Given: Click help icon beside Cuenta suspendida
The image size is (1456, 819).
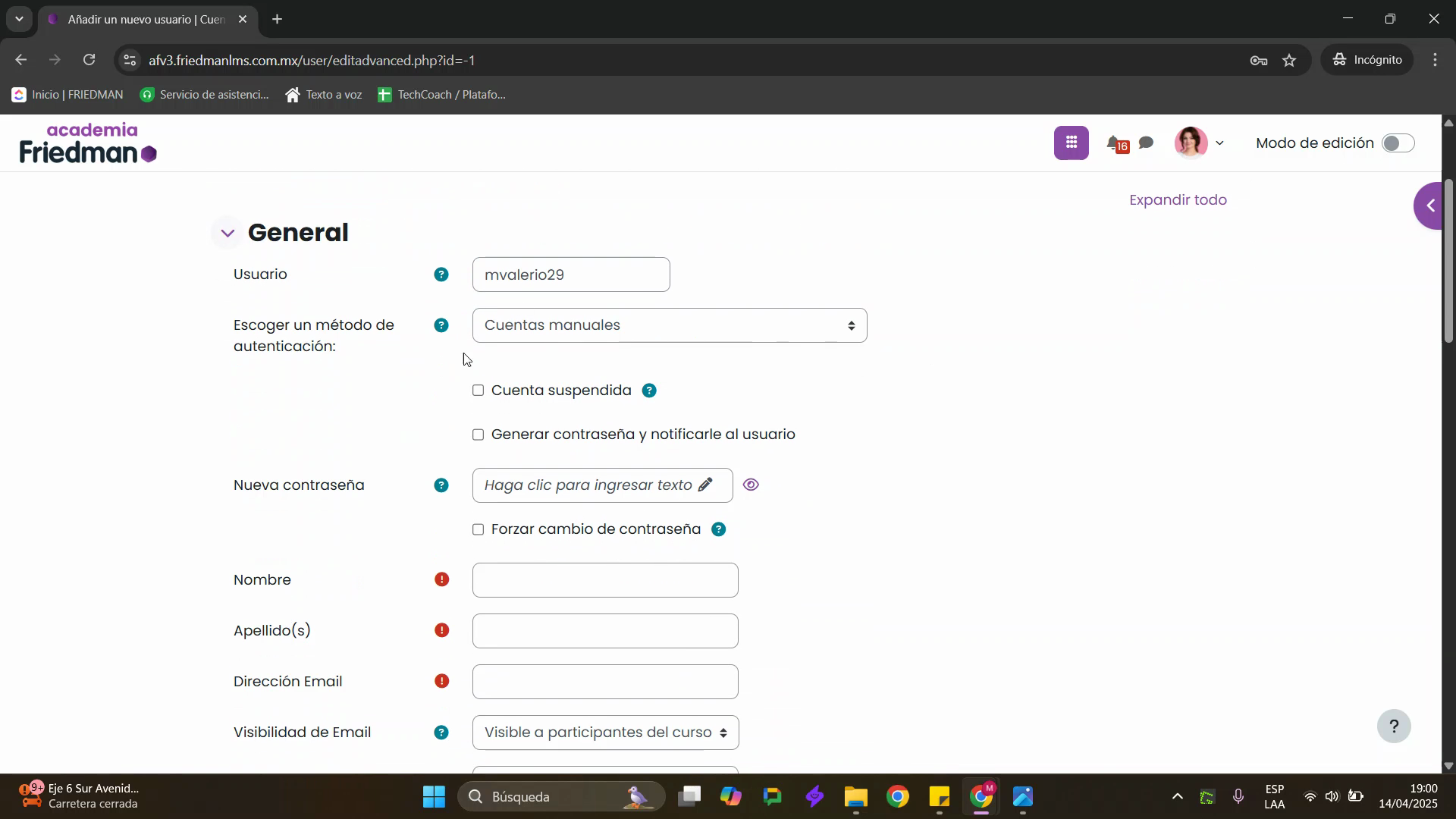Looking at the screenshot, I should click(649, 391).
